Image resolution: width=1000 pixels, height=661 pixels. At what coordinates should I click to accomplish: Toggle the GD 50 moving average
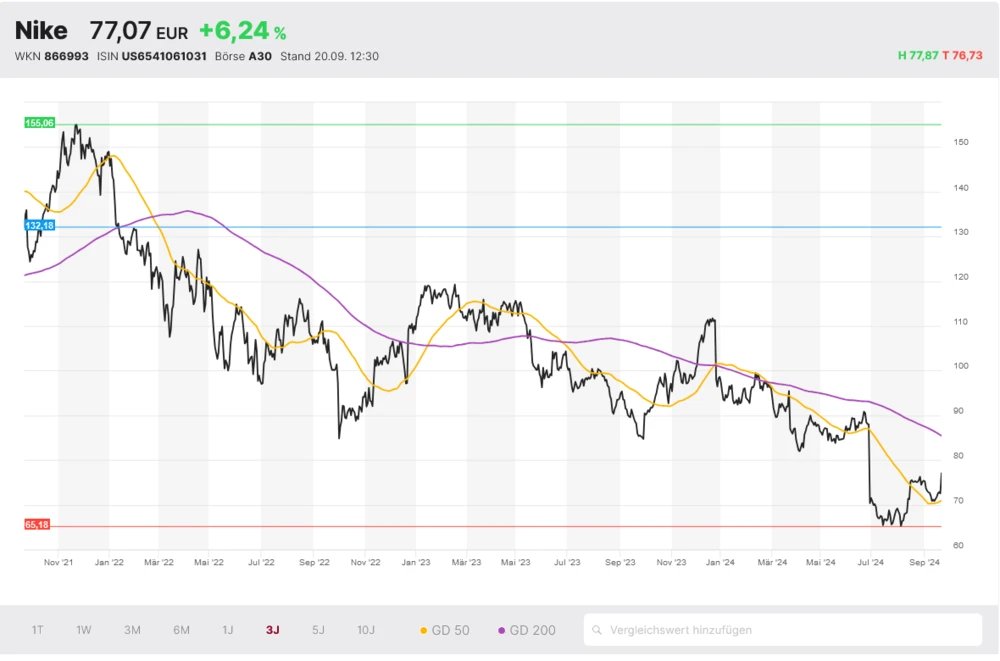click(x=446, y=630)
